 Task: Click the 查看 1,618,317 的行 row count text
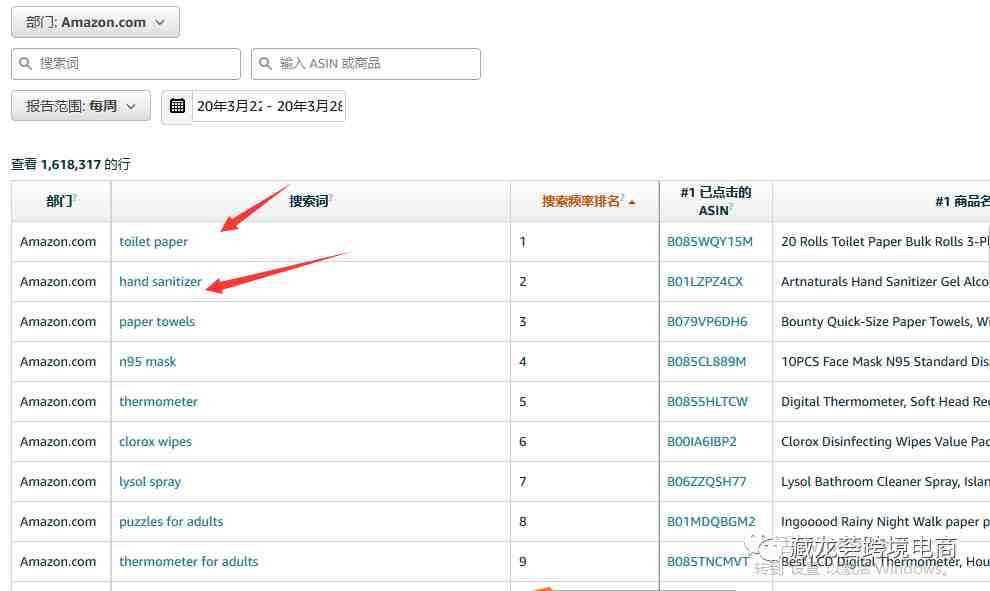[71, 165]
